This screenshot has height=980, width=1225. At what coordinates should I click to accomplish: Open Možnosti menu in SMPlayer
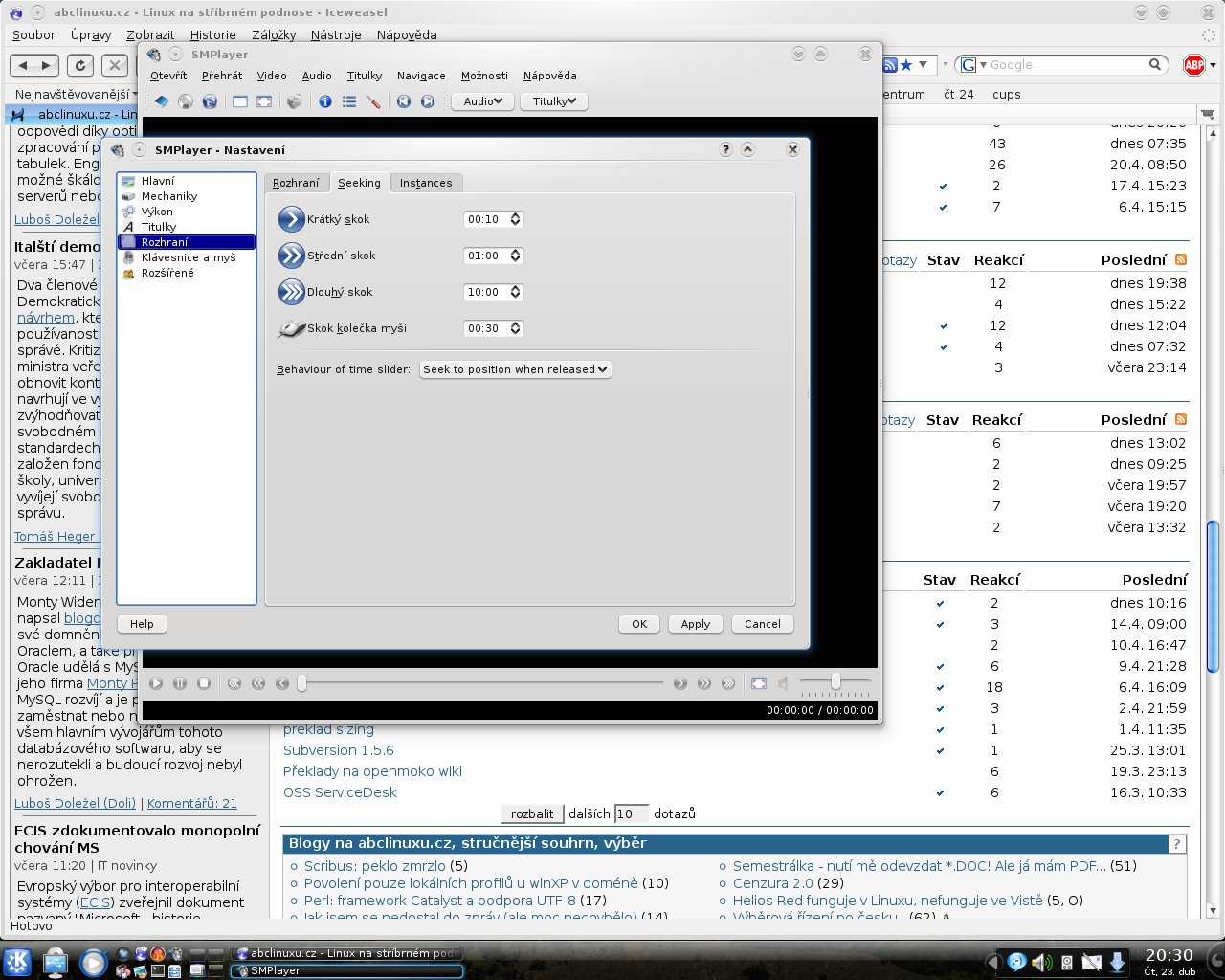484,76
